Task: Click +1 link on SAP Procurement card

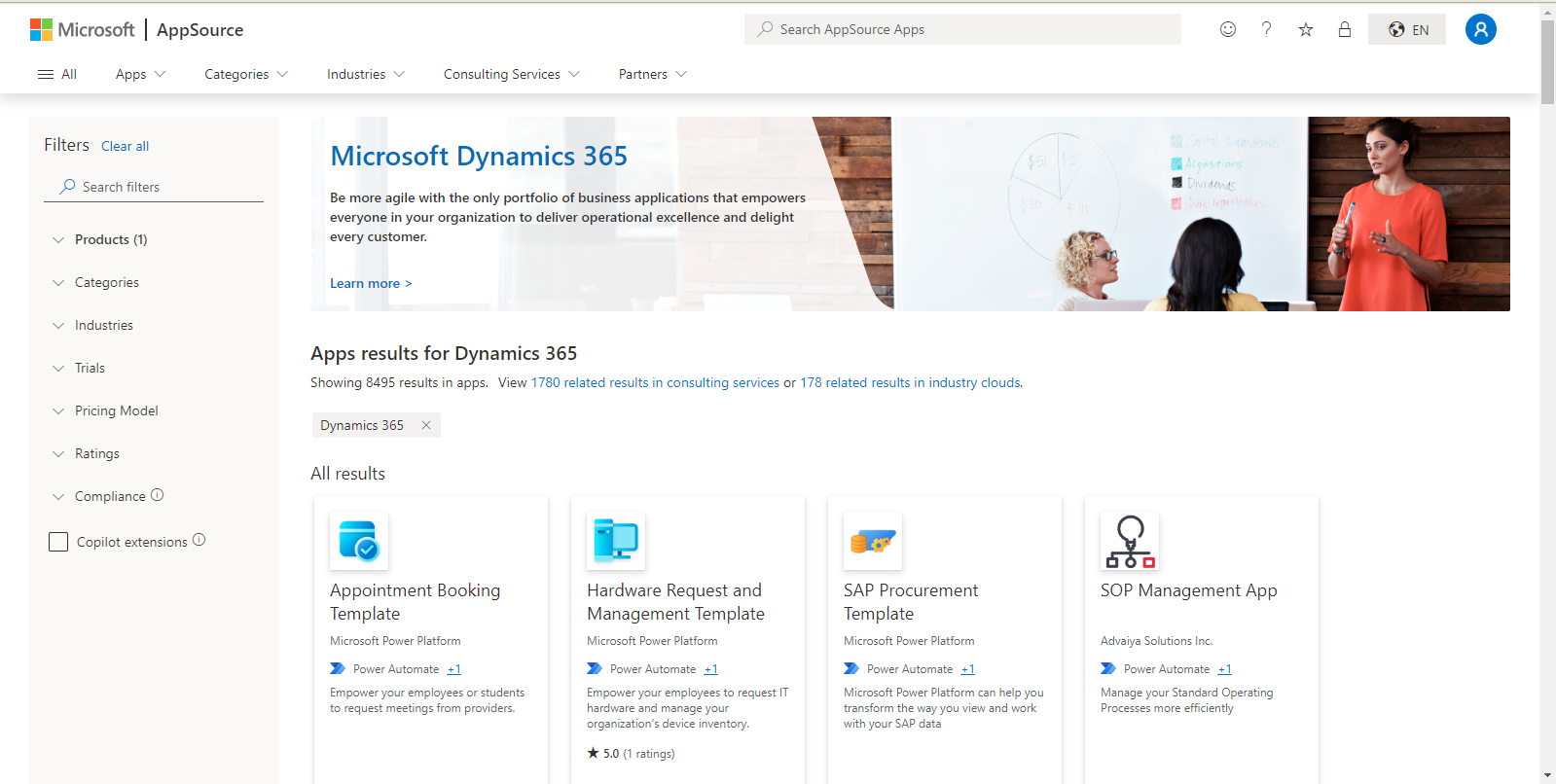Action: click(968, 669)
